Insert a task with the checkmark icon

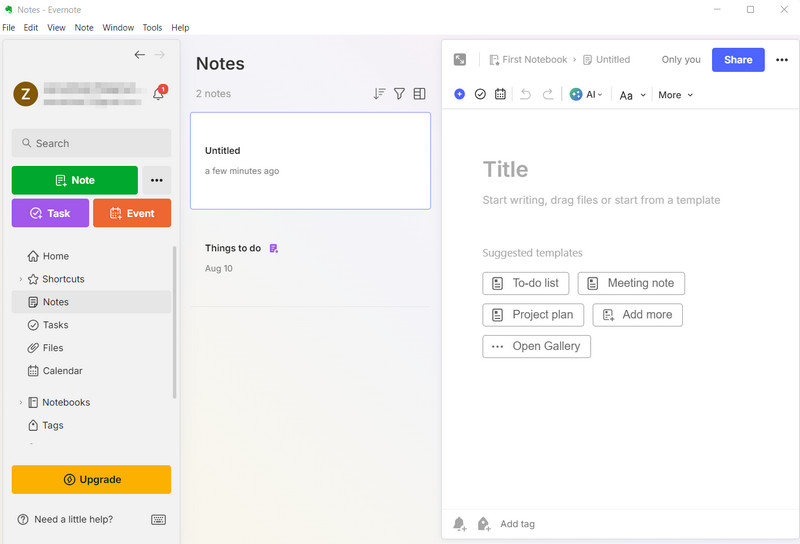coord(480,94)
